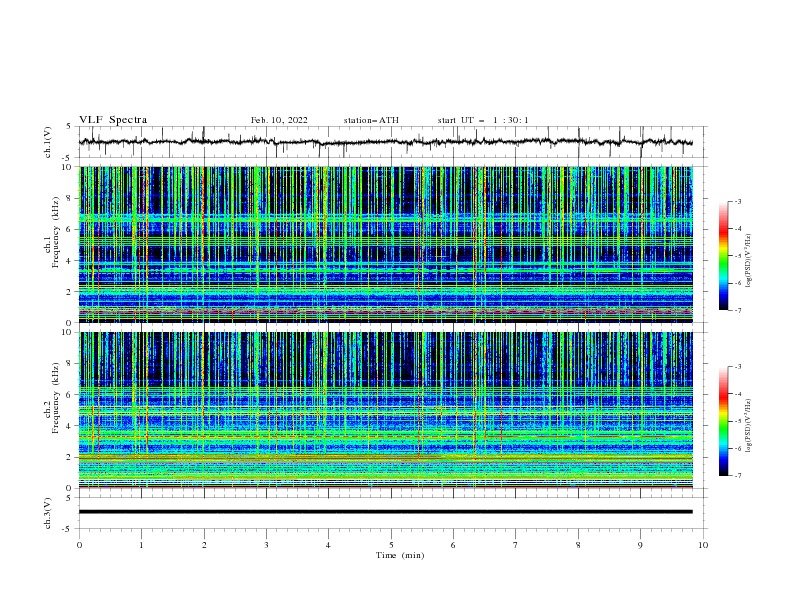This screenshot has width=792, height=612.
Task: Click time axis tick label "3"
Action: pyautogui.click(x=266, y=545)
